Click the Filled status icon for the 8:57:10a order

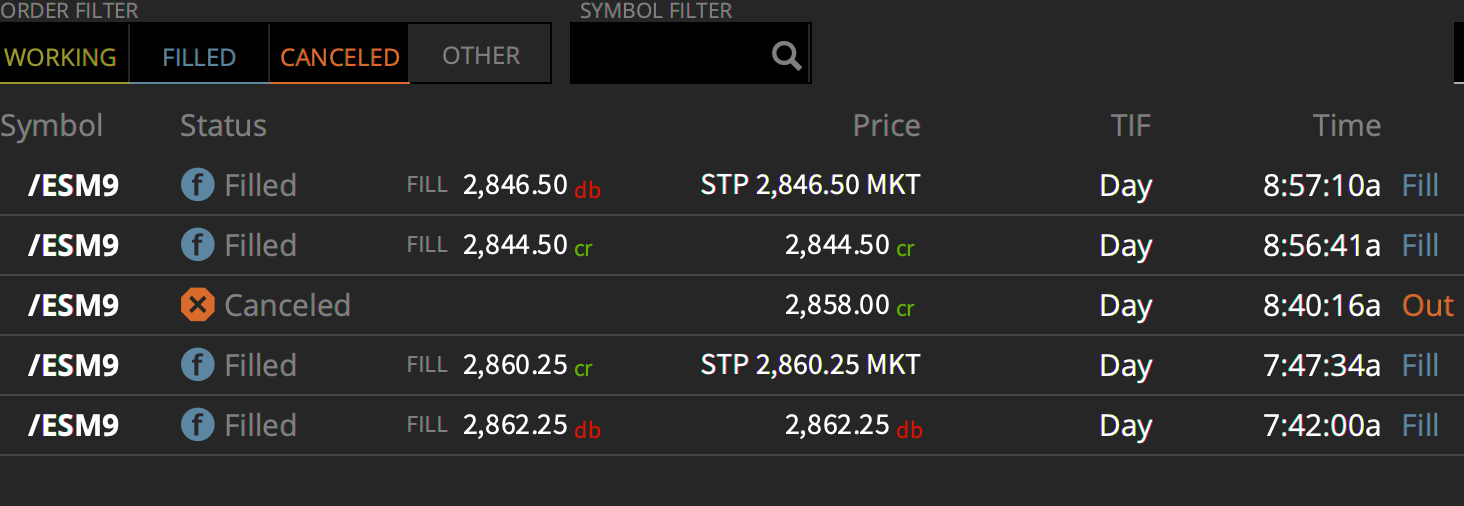[x=197, y=185]
